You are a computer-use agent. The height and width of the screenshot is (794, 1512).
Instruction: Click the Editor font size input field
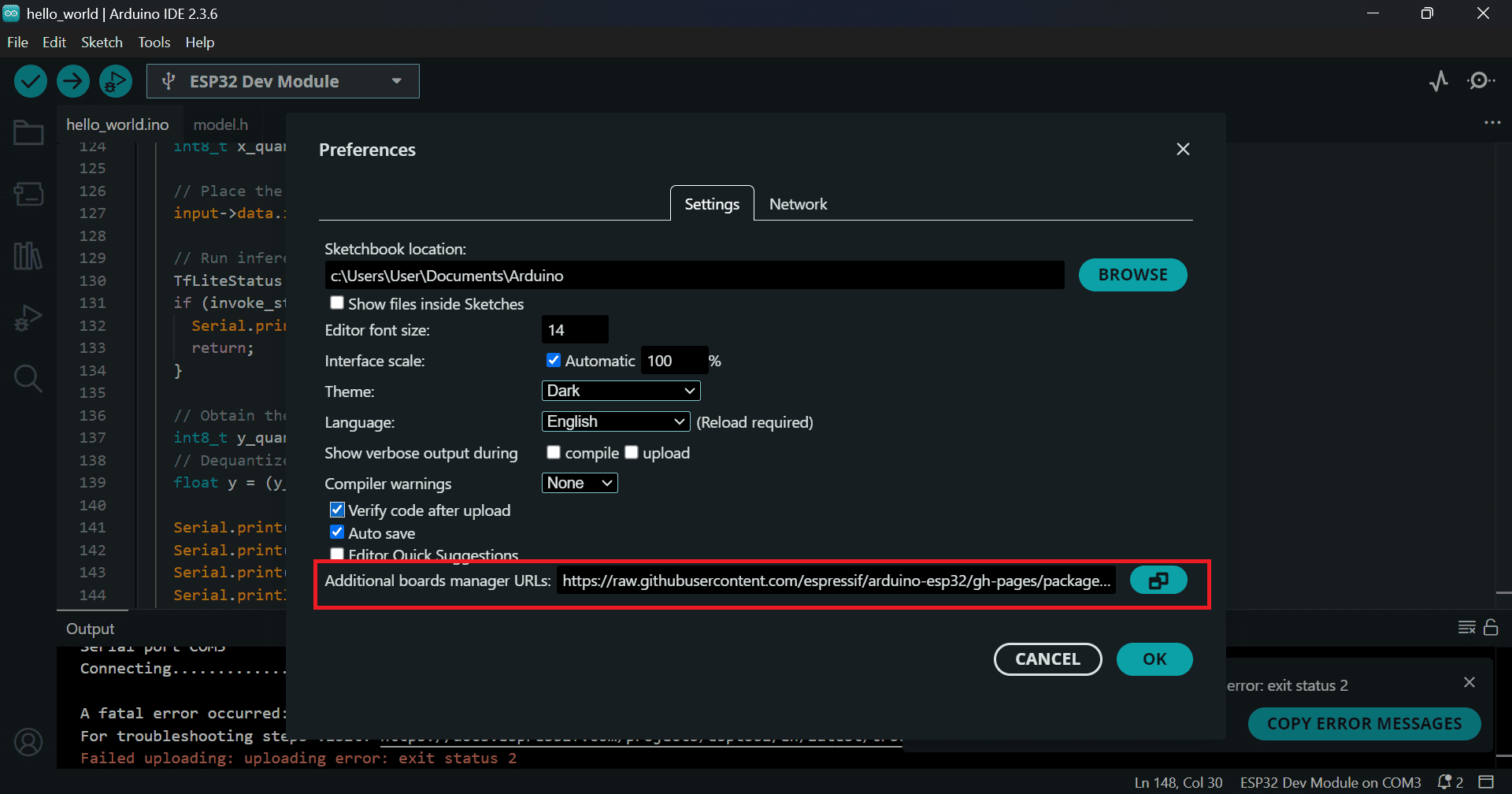[x=575, y=330]
